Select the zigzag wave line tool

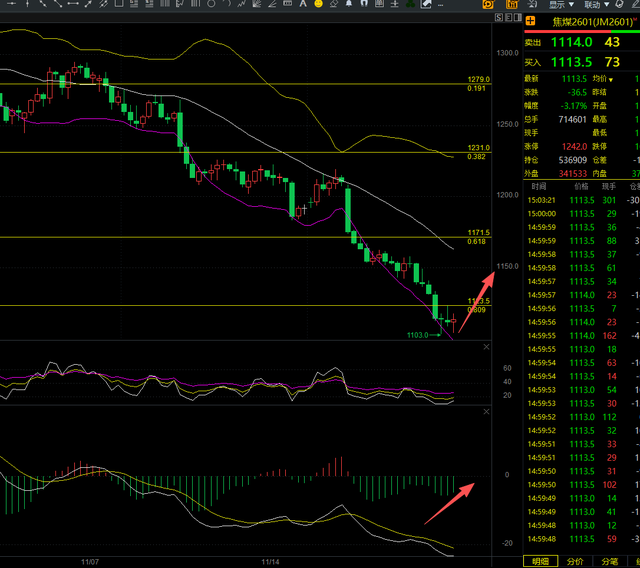point(242,4)
